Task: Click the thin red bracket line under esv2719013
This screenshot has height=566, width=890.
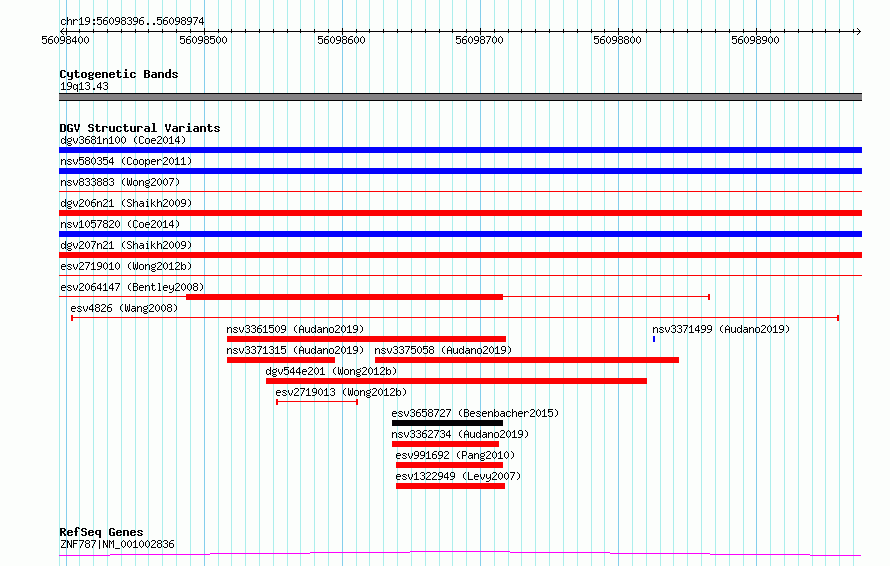Action: (x=317, y=402)
